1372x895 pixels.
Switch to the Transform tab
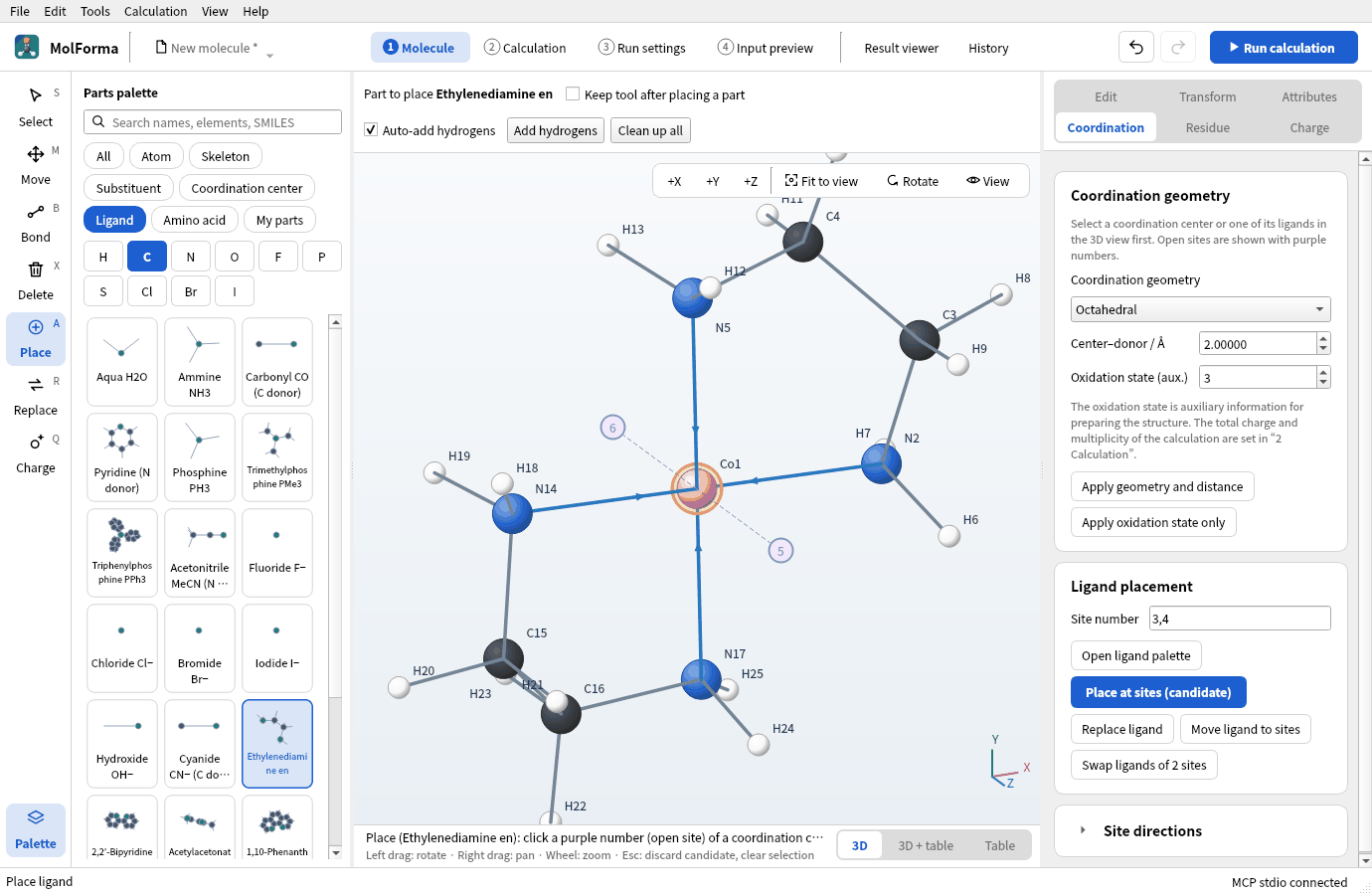[1207, 96]
